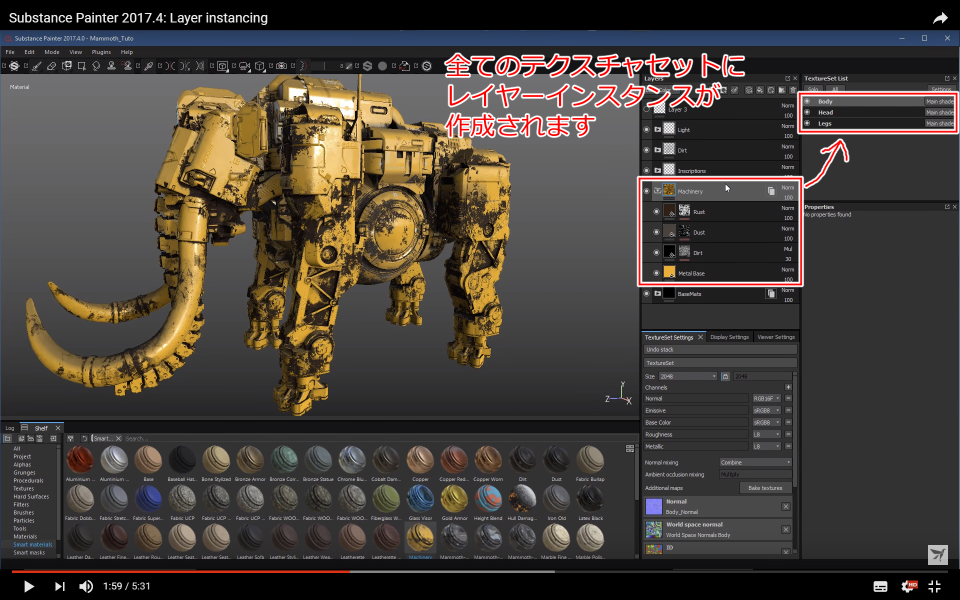Toggle shelf grid view icon
The image size is (960, 600).
tap(629, 449)
